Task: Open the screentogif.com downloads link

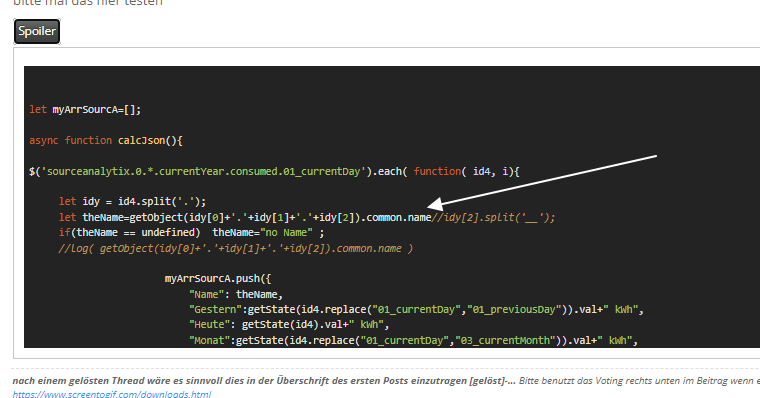Action: (x=112, y=394)
